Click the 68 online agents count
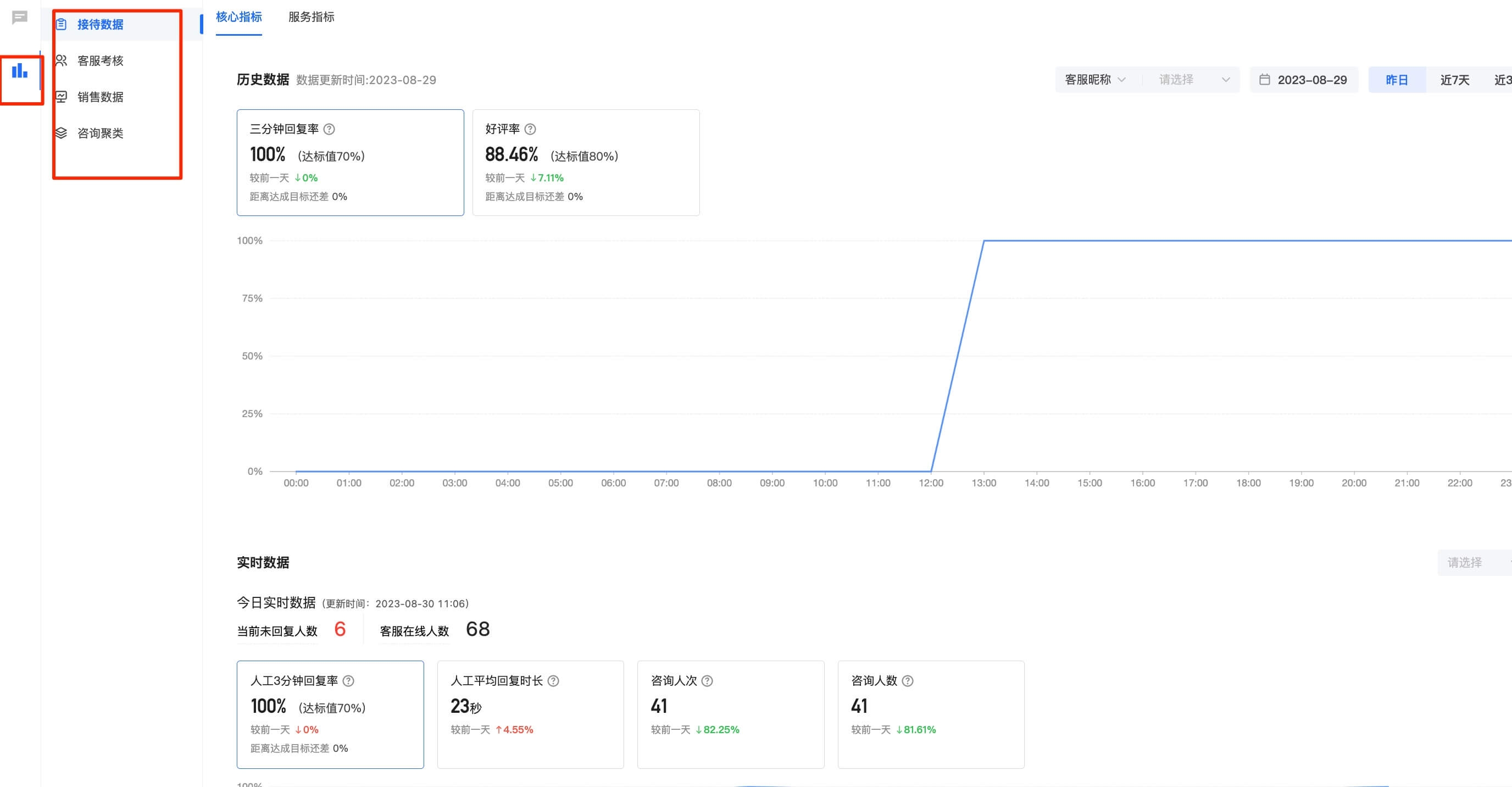 (478, 629)
